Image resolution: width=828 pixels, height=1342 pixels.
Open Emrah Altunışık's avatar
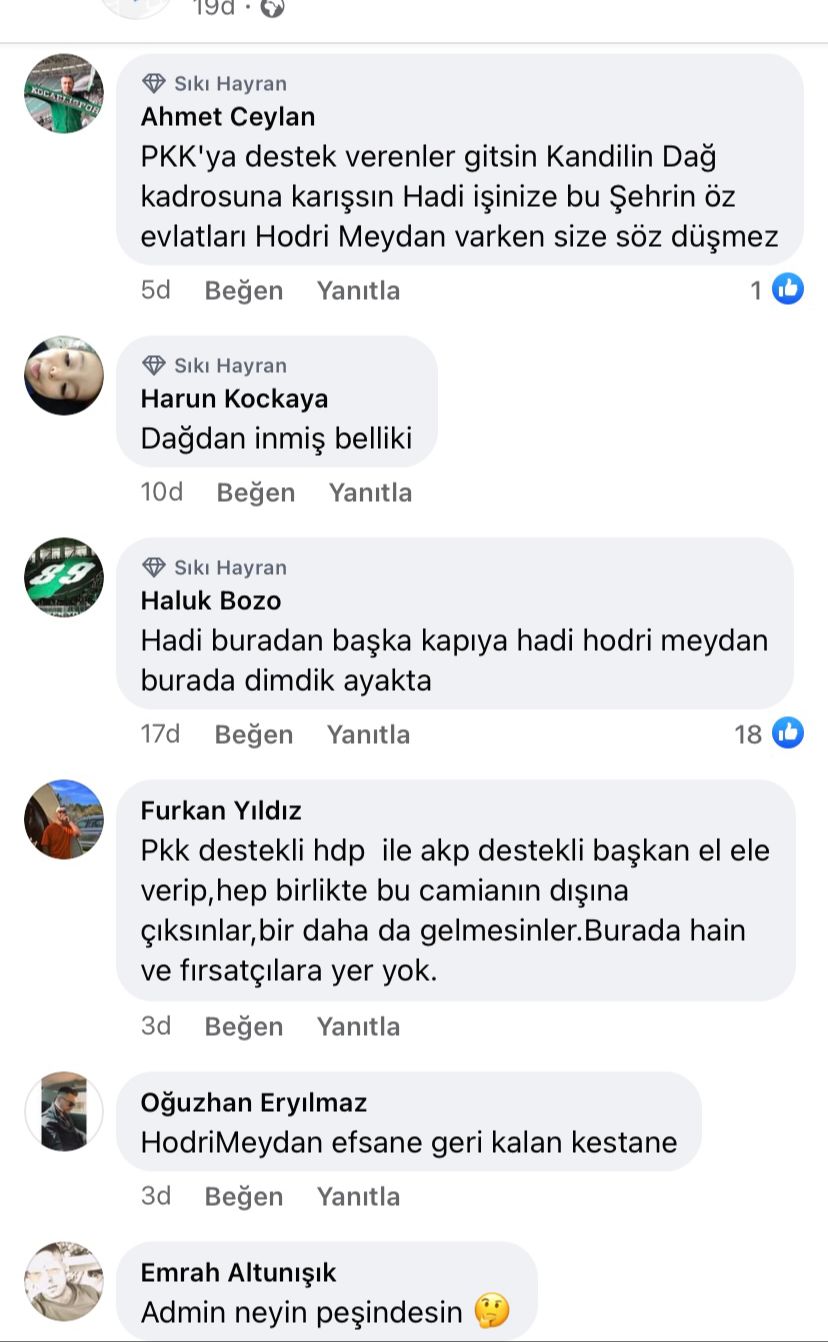tap(64, 1282)
